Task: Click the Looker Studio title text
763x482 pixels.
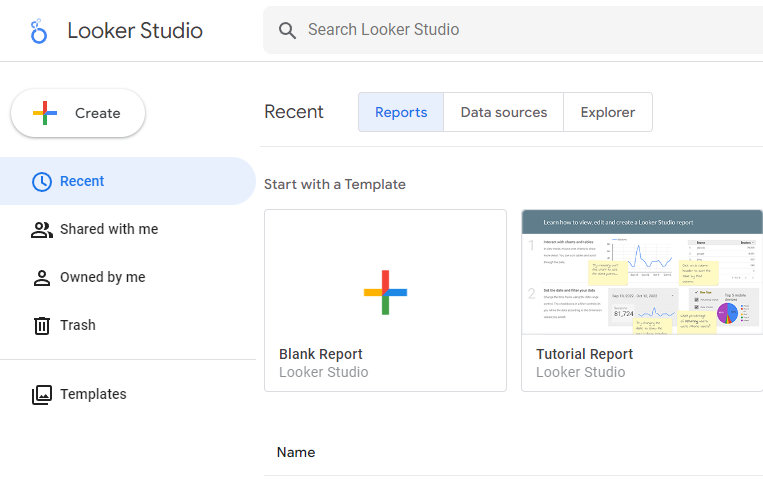Action: coord(135,31)
